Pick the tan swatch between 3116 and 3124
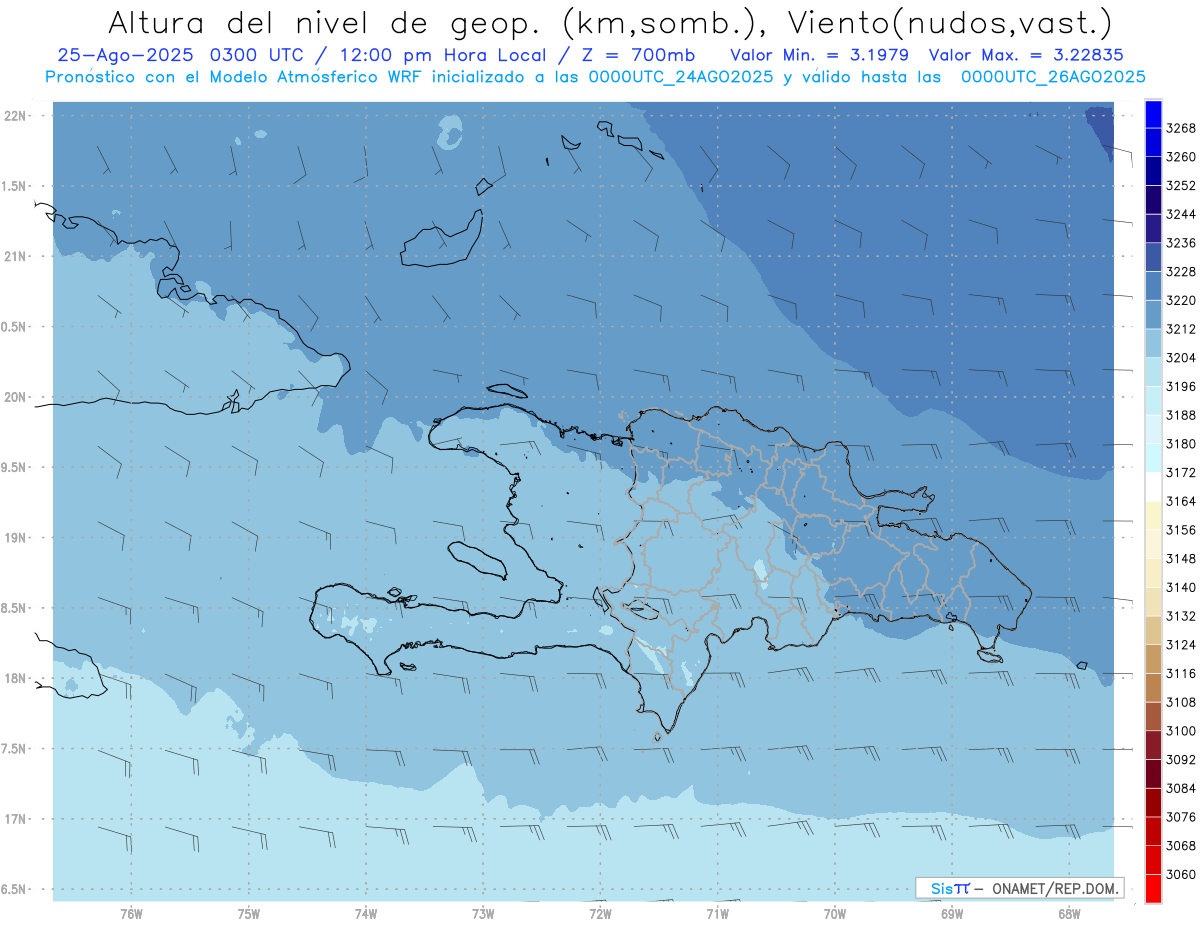This screenshot has height=927, width=1200. (1153, 659)
